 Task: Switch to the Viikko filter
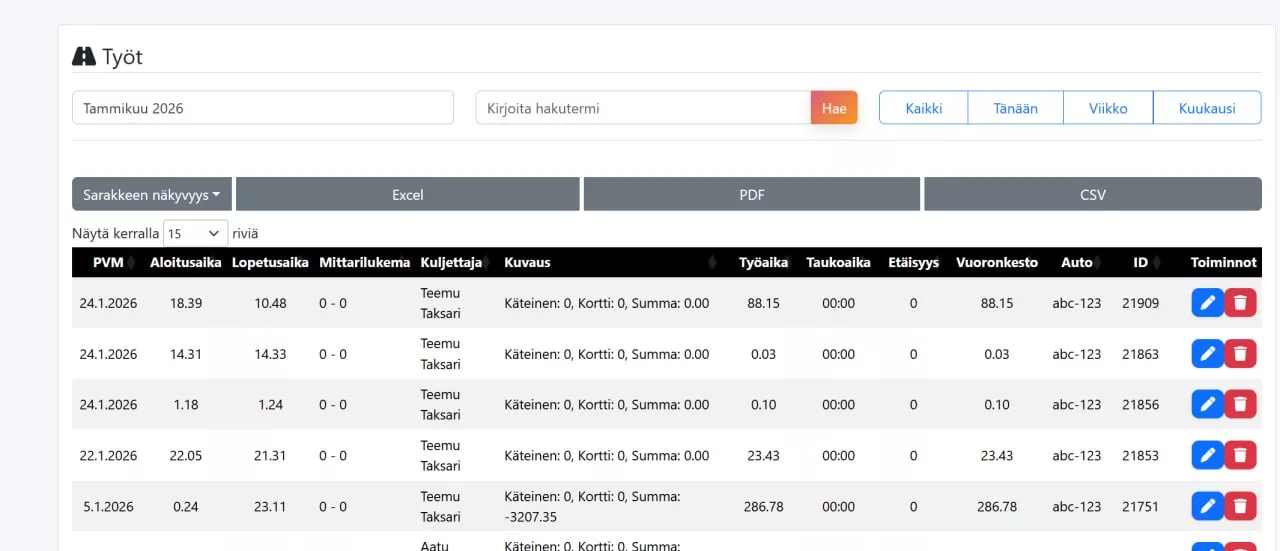point(1108,108)
